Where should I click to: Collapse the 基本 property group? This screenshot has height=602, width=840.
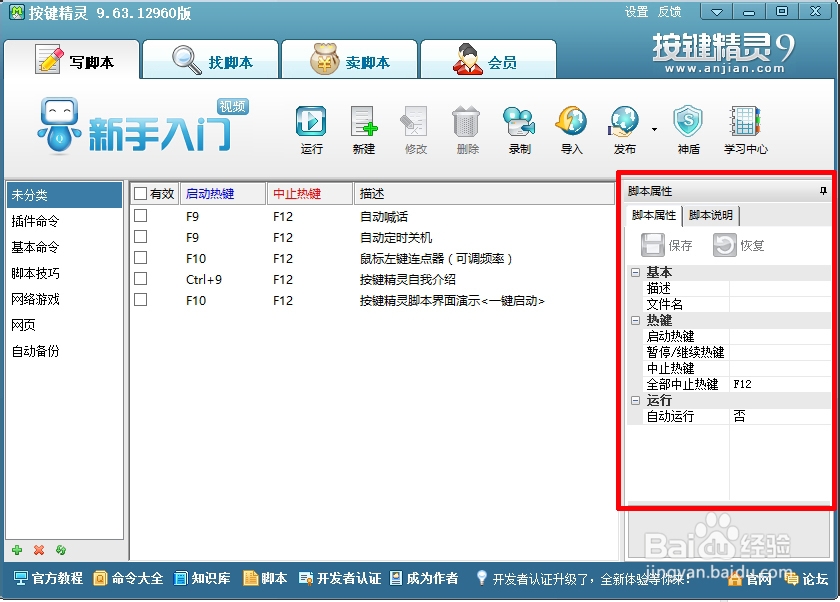tap(635, 272)
